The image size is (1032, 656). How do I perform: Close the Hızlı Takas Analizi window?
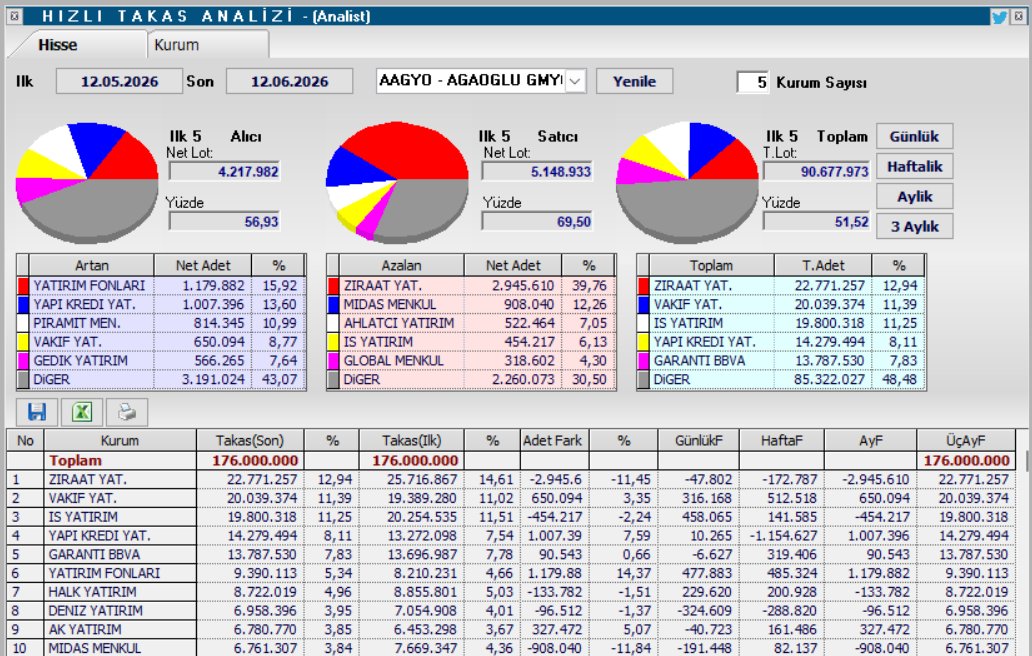coord(1019,16)
